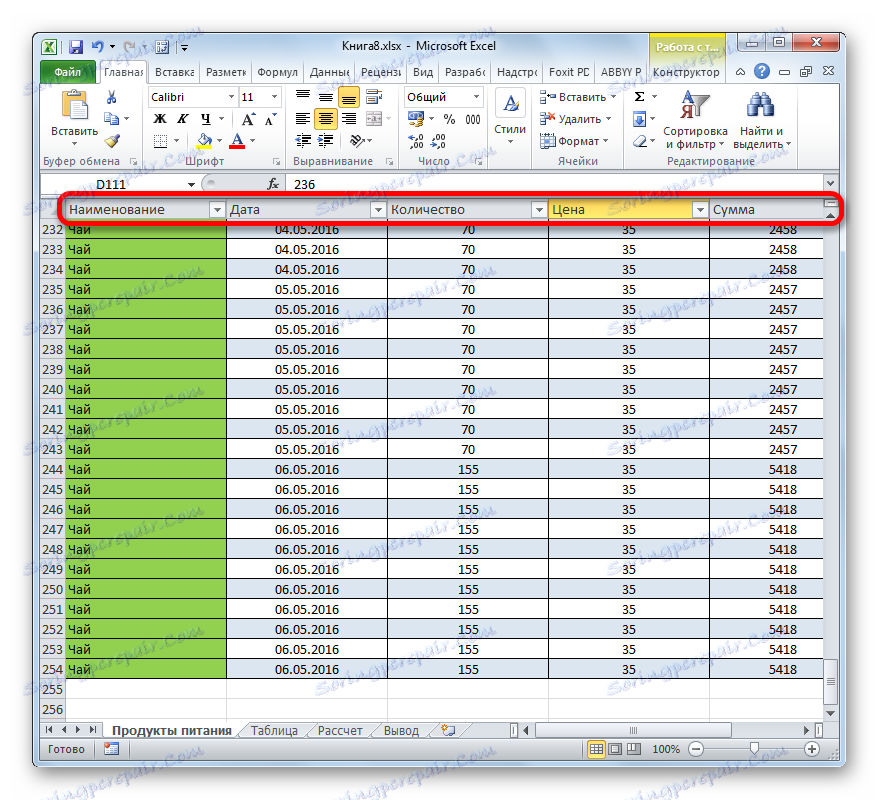The image size is (879, 800).
Task: Apply underline with the Ч icon
Action: point(205,118)
